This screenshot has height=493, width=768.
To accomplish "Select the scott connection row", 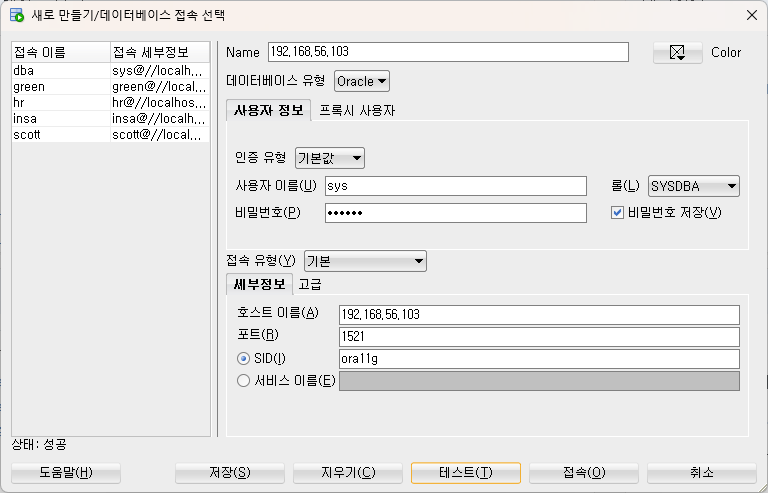I will coord(111,135).
